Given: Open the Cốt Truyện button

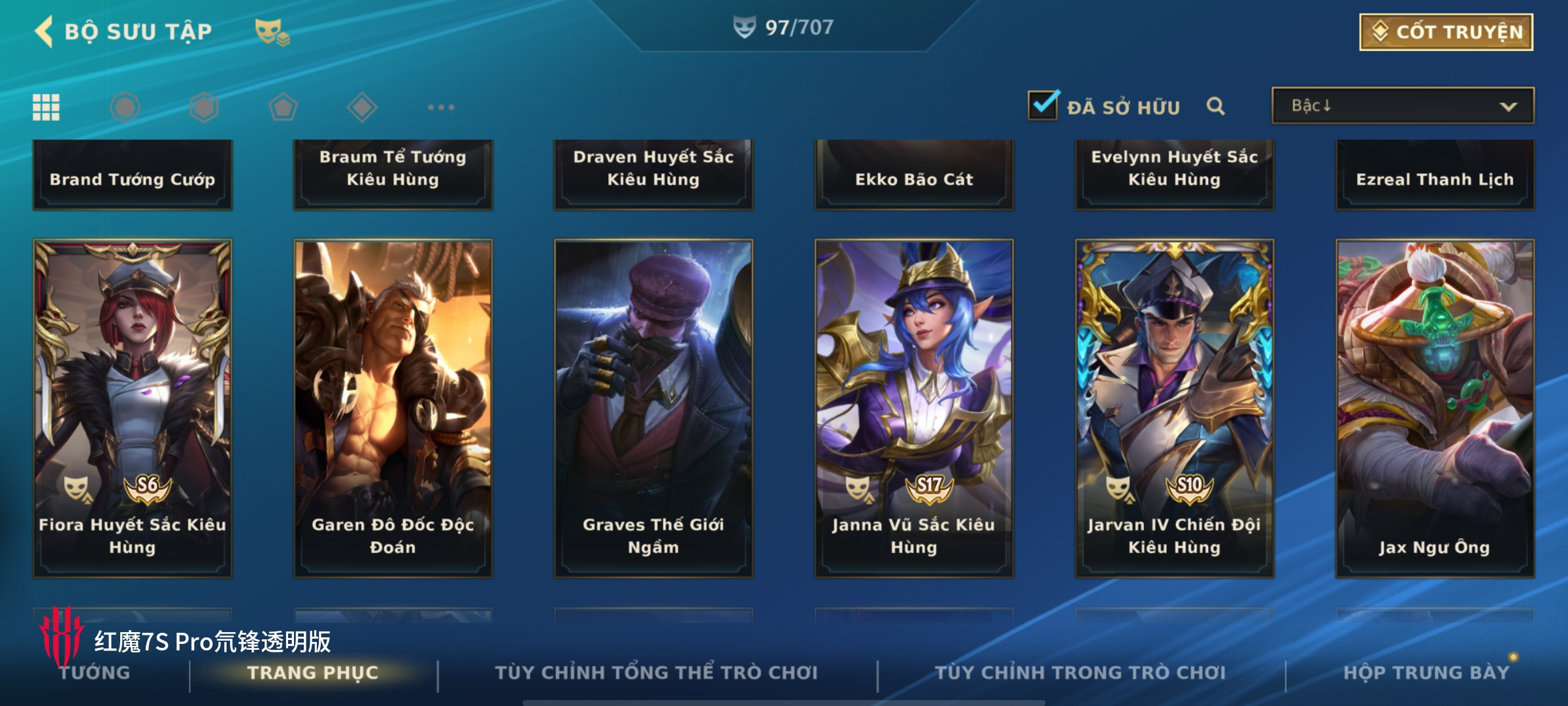Looking at the screenshot, I should [1446, 32].
